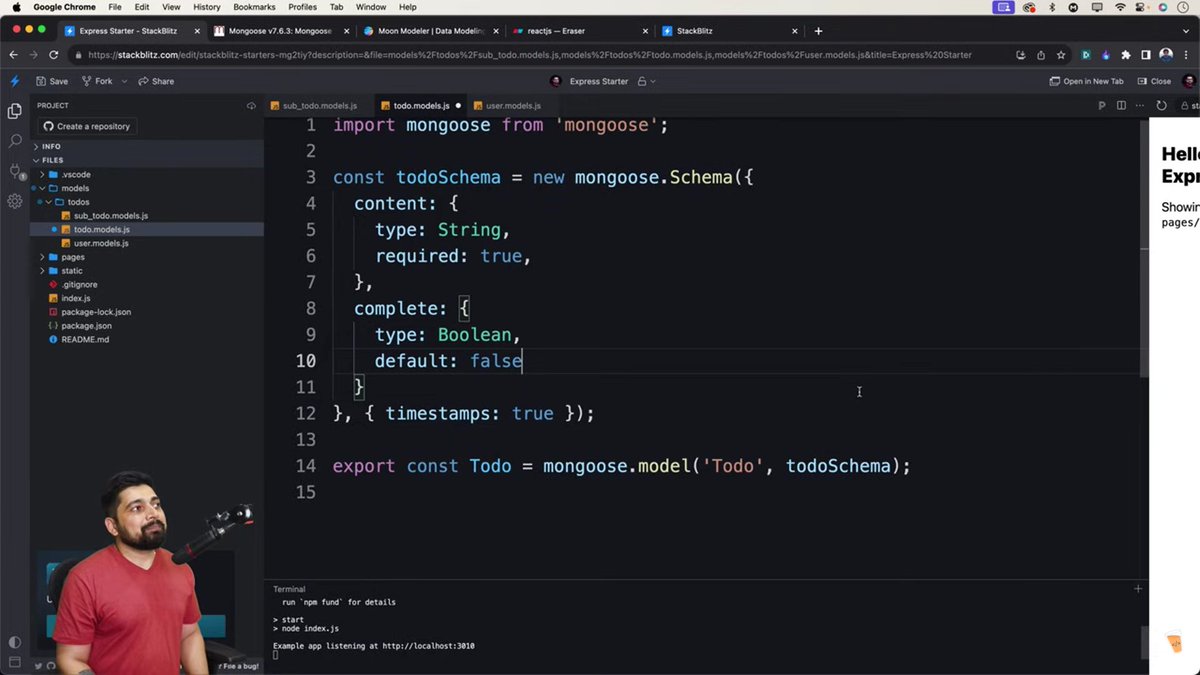Select the Search icon in sidebar

[14, 141]
